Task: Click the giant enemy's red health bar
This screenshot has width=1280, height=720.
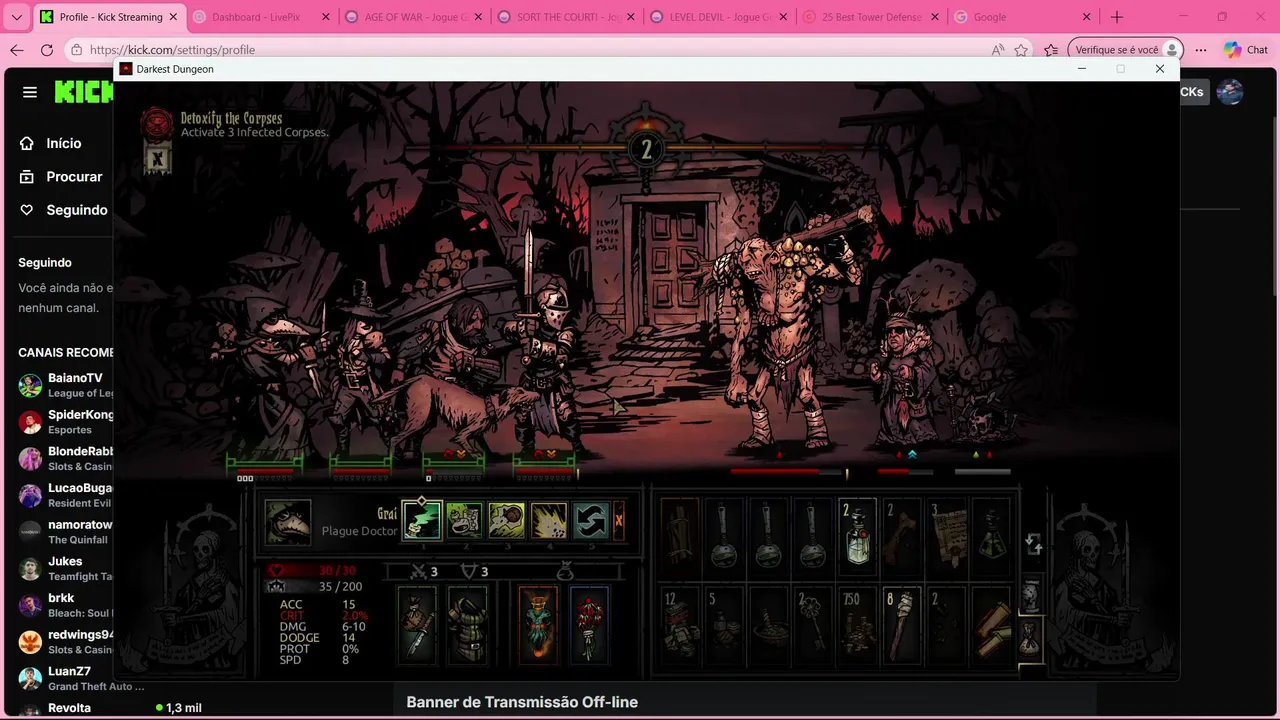Action: [788, 472]
